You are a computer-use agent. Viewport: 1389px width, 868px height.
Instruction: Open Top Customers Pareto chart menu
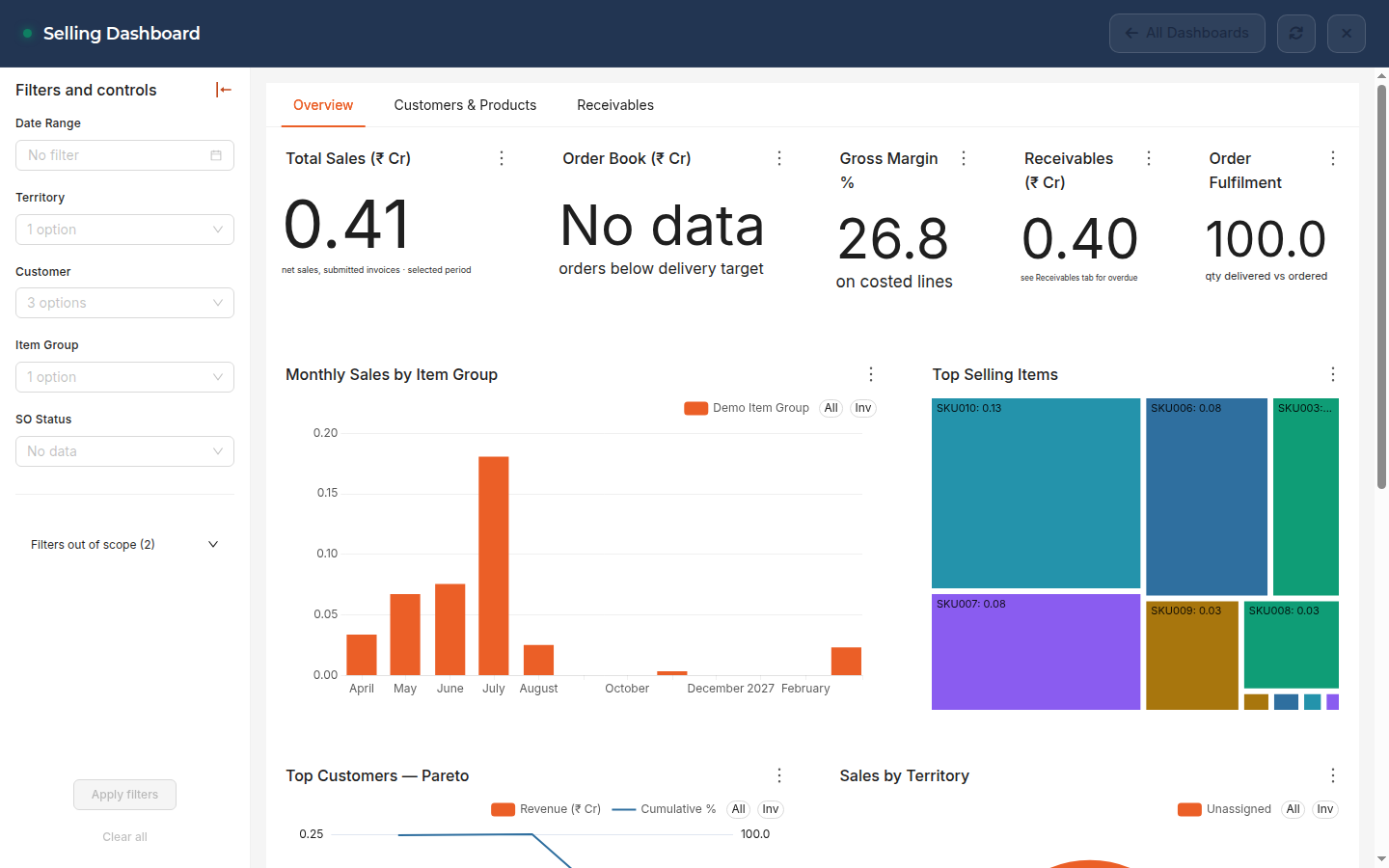pos(779,775)
